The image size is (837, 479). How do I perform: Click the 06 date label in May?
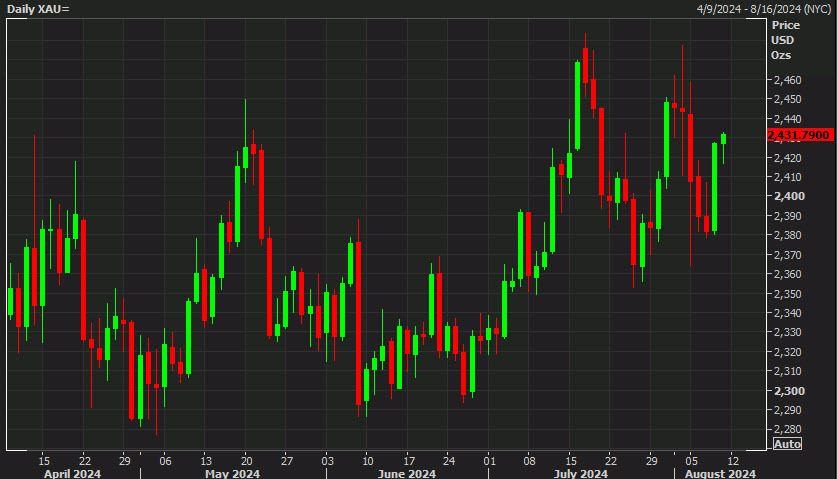click(x=165, y=461)
